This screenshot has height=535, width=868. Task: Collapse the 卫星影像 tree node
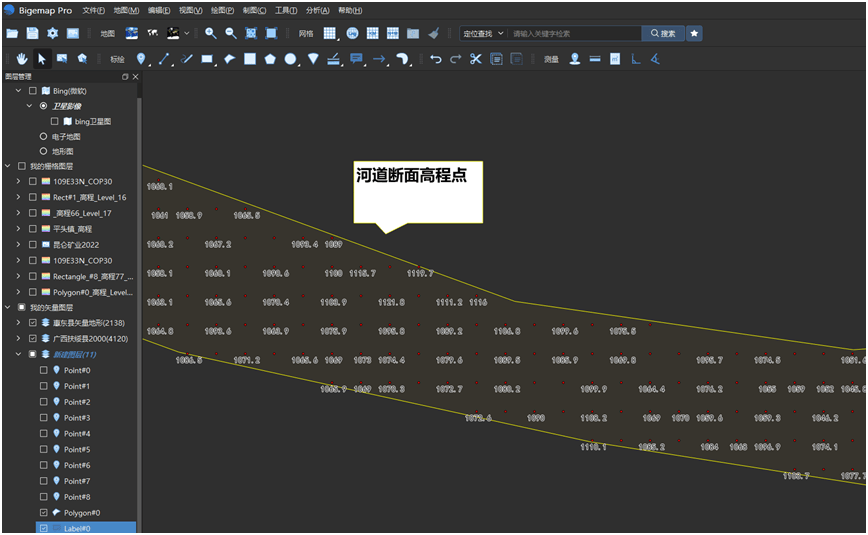coord(30,106)
